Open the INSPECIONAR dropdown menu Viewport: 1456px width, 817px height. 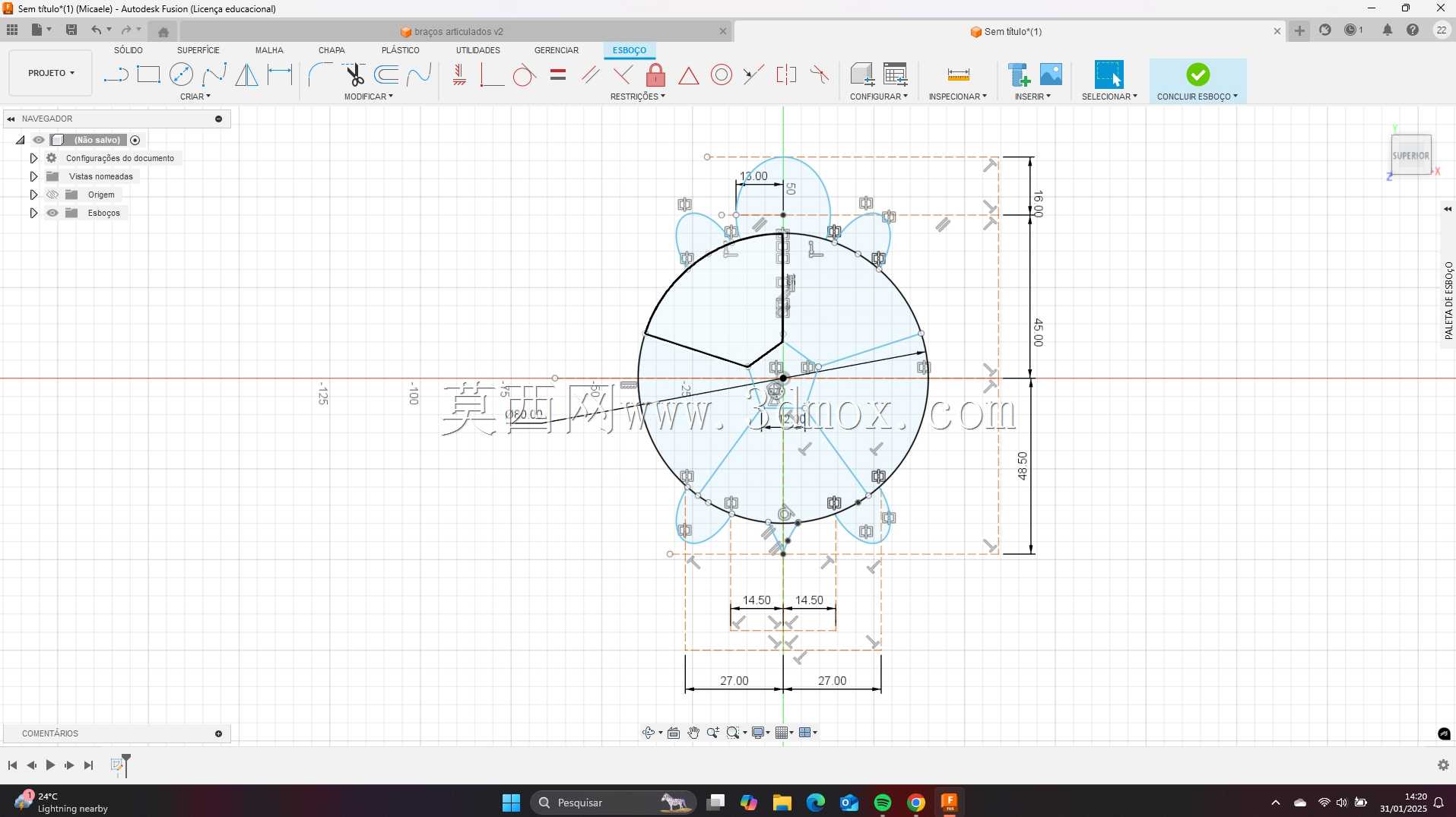point(958,97)
